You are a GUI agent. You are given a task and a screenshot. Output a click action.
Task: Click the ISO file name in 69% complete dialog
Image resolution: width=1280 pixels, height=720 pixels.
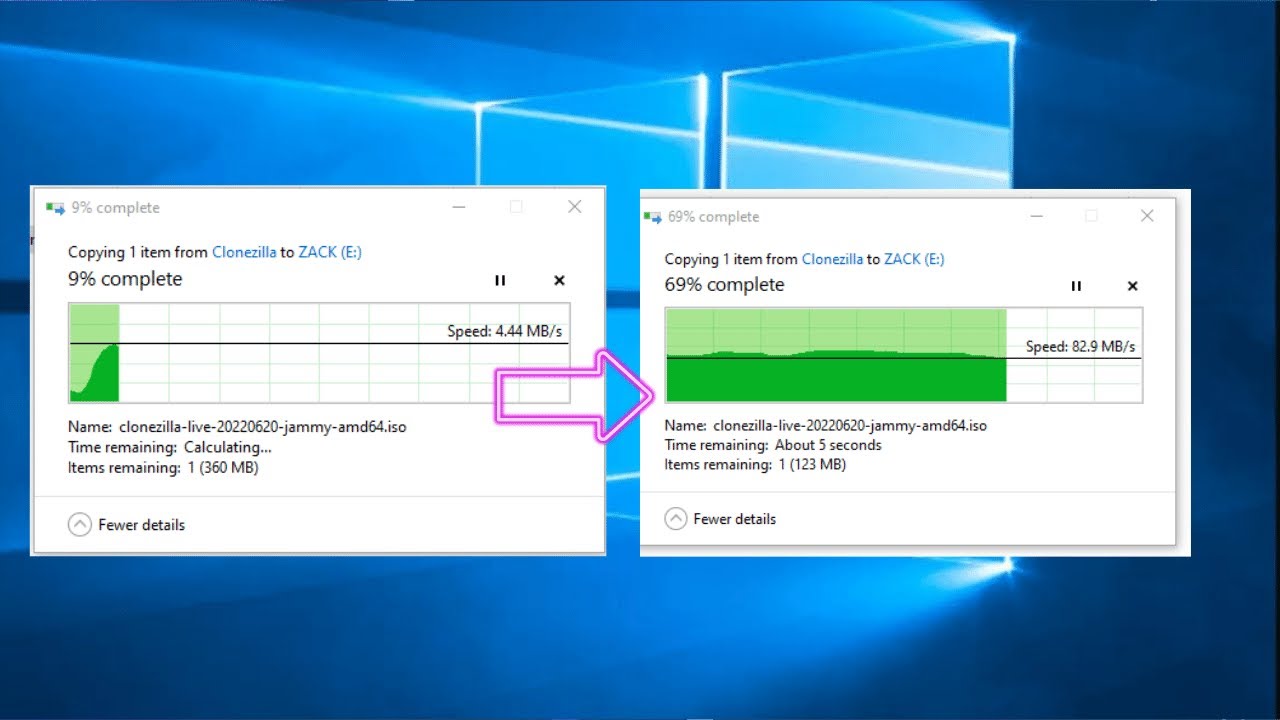click(850, 425)
